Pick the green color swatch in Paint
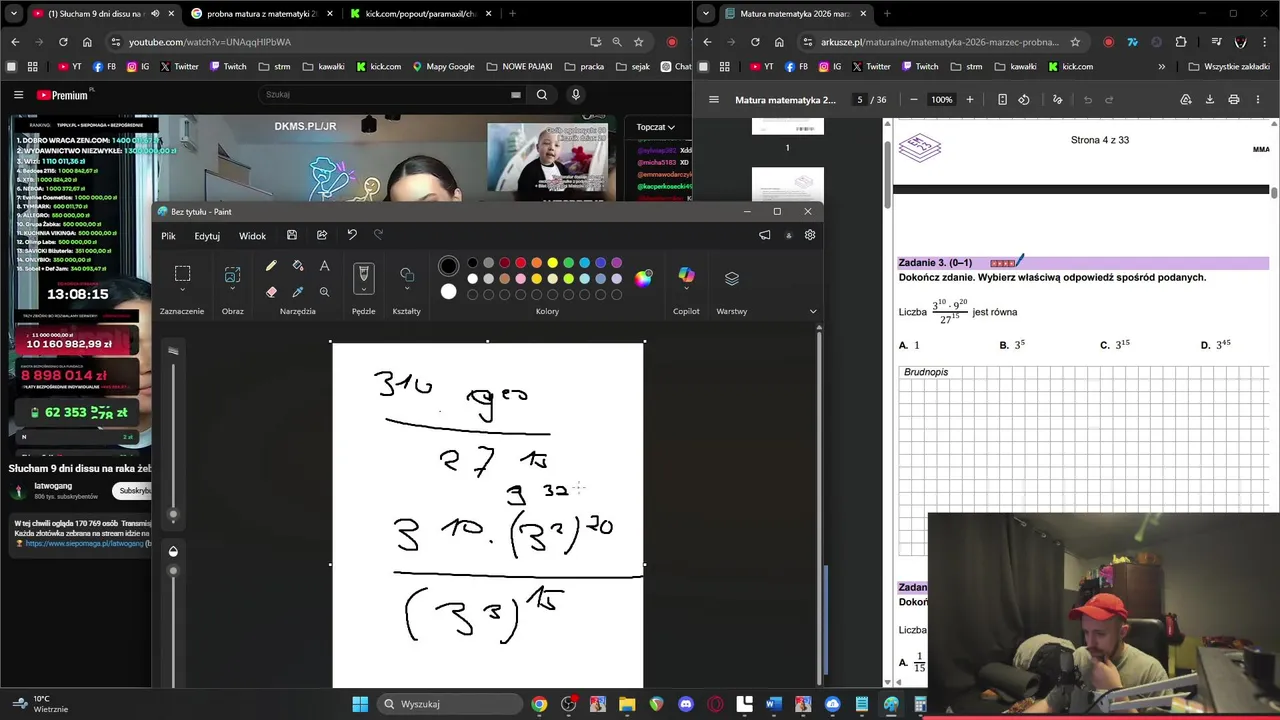 (568, 263)
